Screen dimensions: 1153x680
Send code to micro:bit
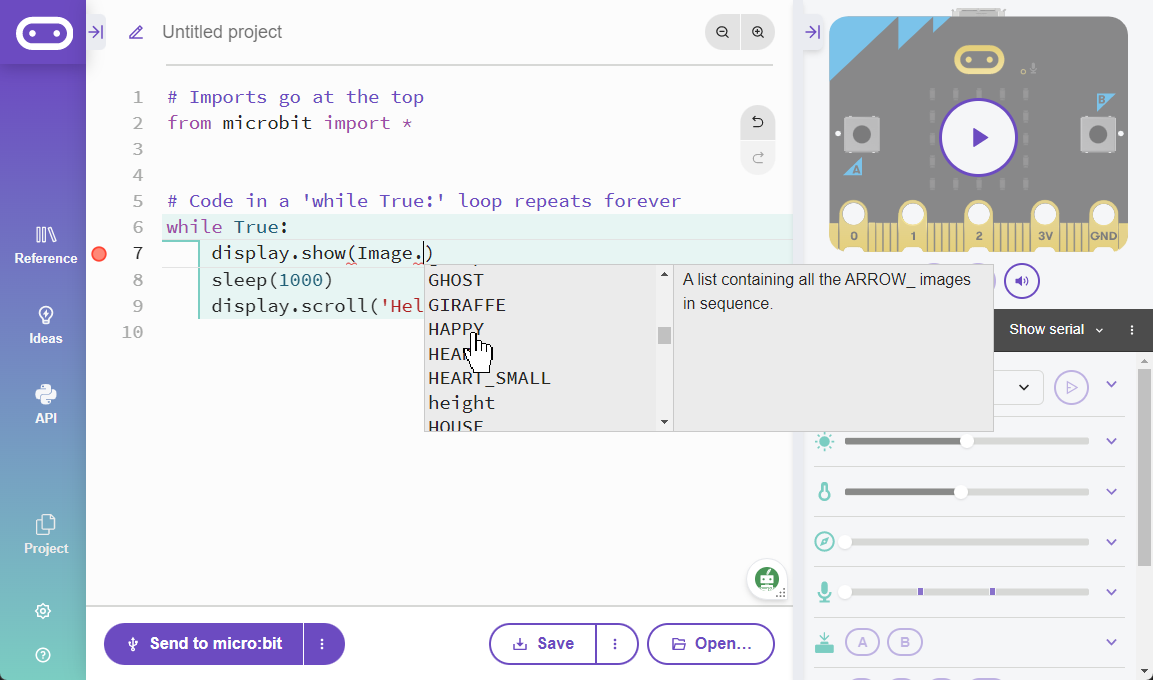(204, 644)
